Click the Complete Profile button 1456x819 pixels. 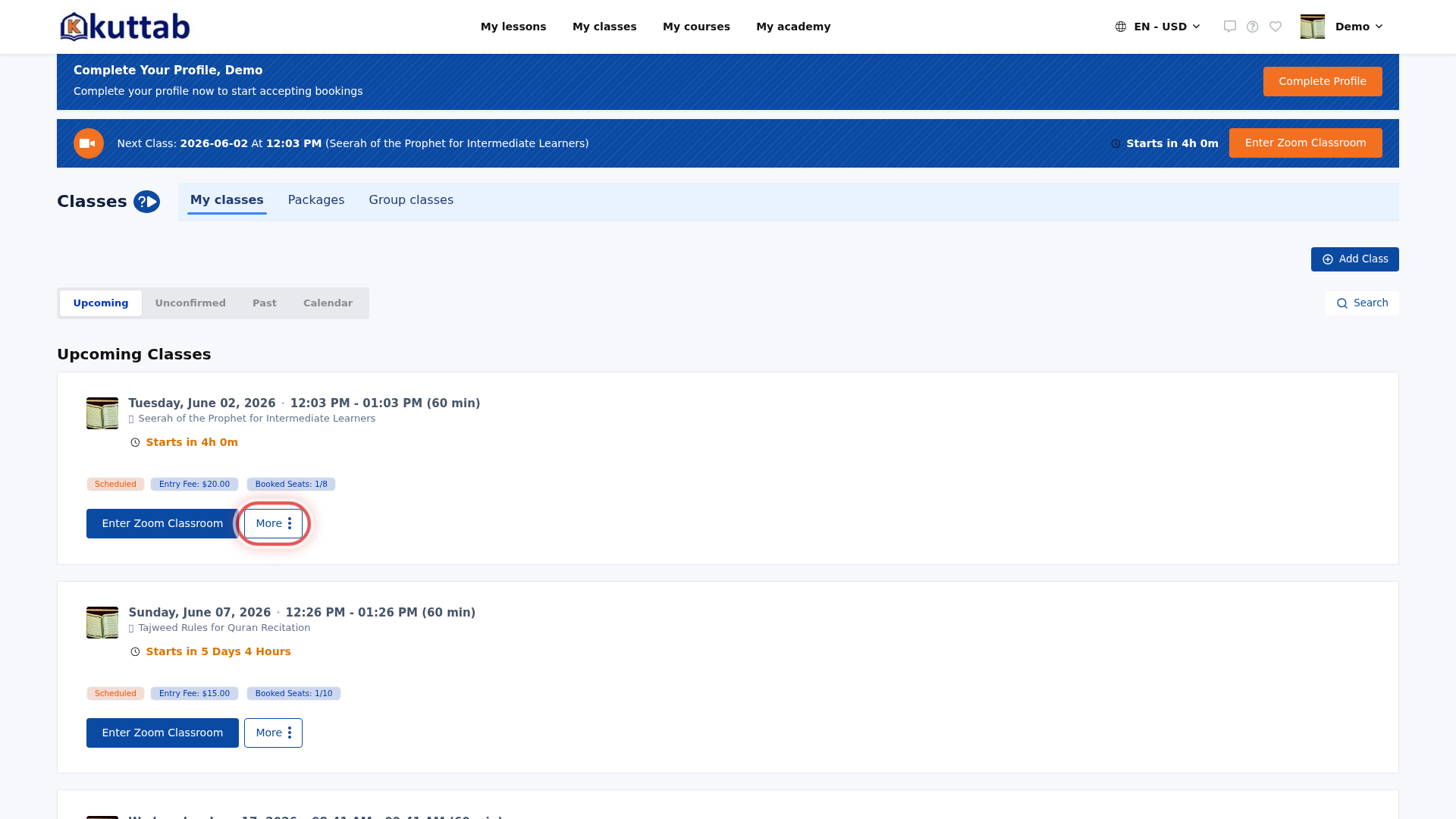coord(1323,82)
